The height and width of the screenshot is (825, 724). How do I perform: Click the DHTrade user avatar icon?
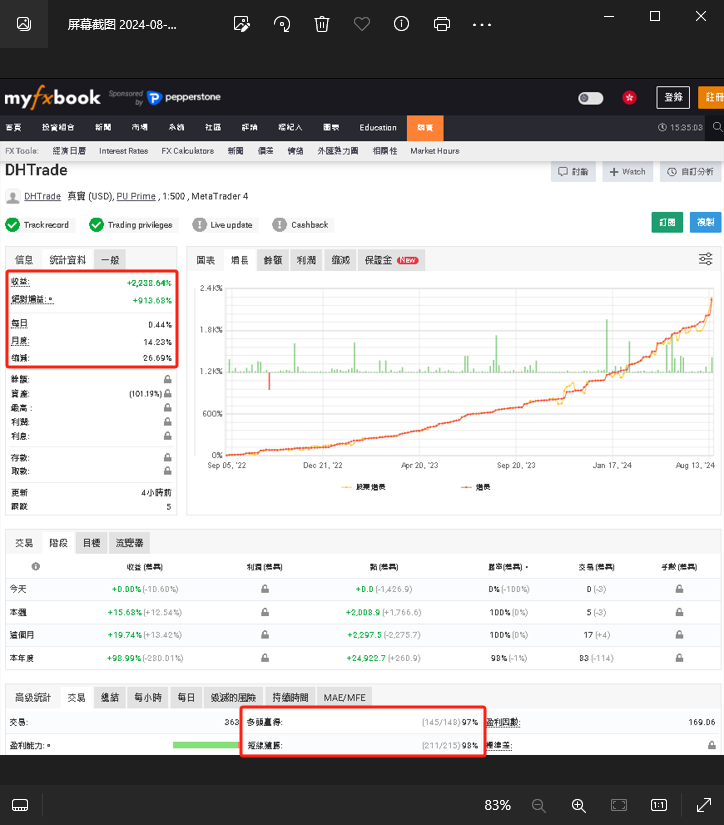[13, 197]
